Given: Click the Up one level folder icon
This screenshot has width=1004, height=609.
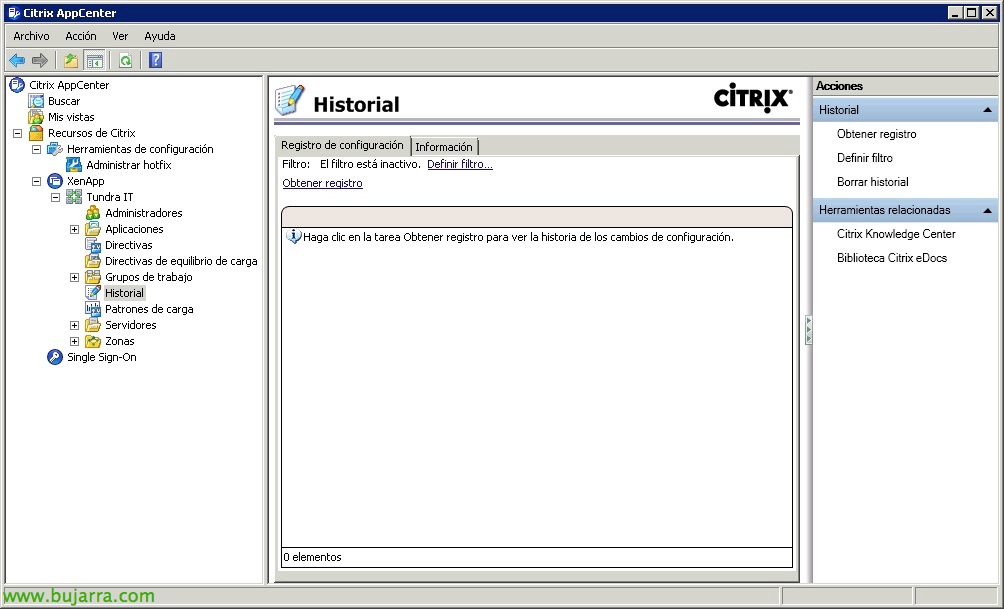Looking at the screenshot, I should pyautogui.click(x=70, y=61).
